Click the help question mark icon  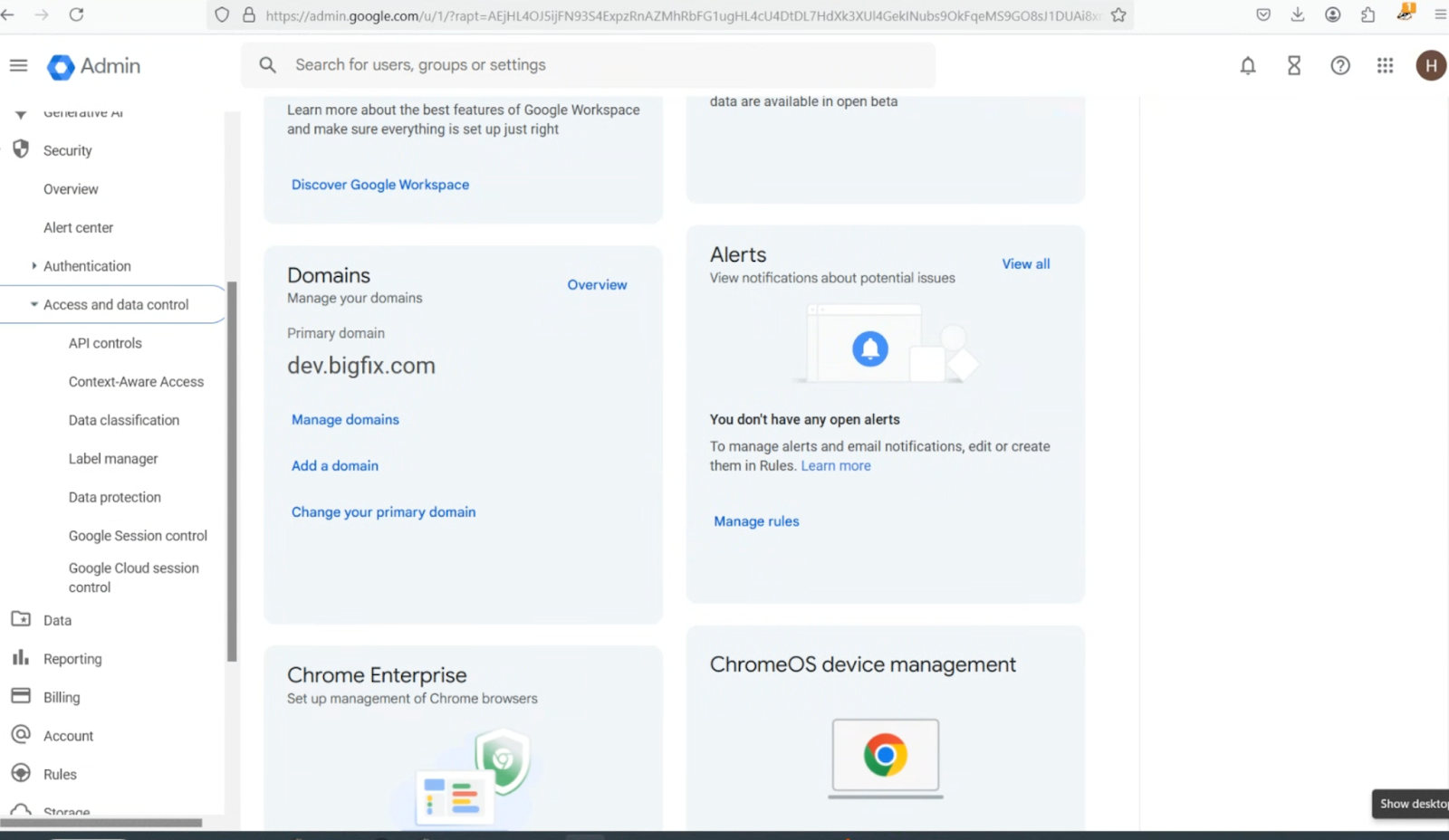tap(1339, 66)
